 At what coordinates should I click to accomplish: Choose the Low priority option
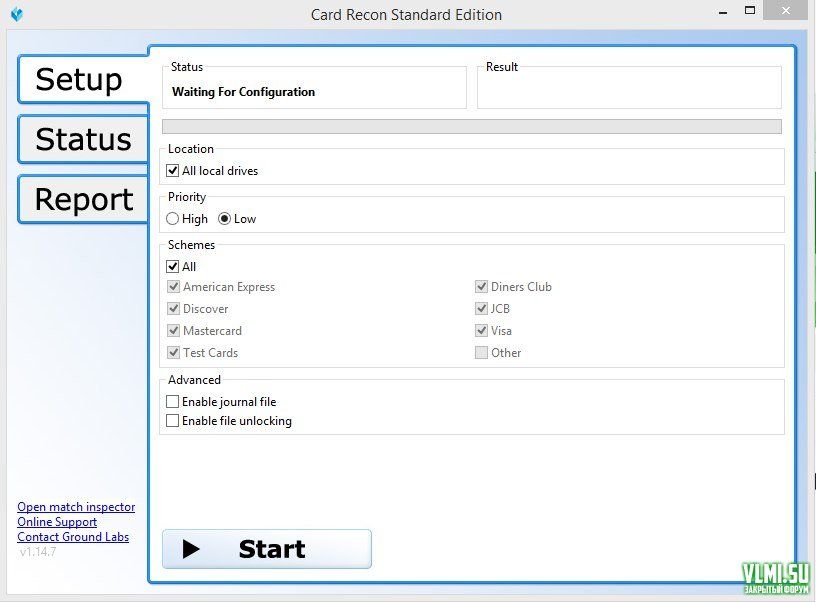pos(225,219)
